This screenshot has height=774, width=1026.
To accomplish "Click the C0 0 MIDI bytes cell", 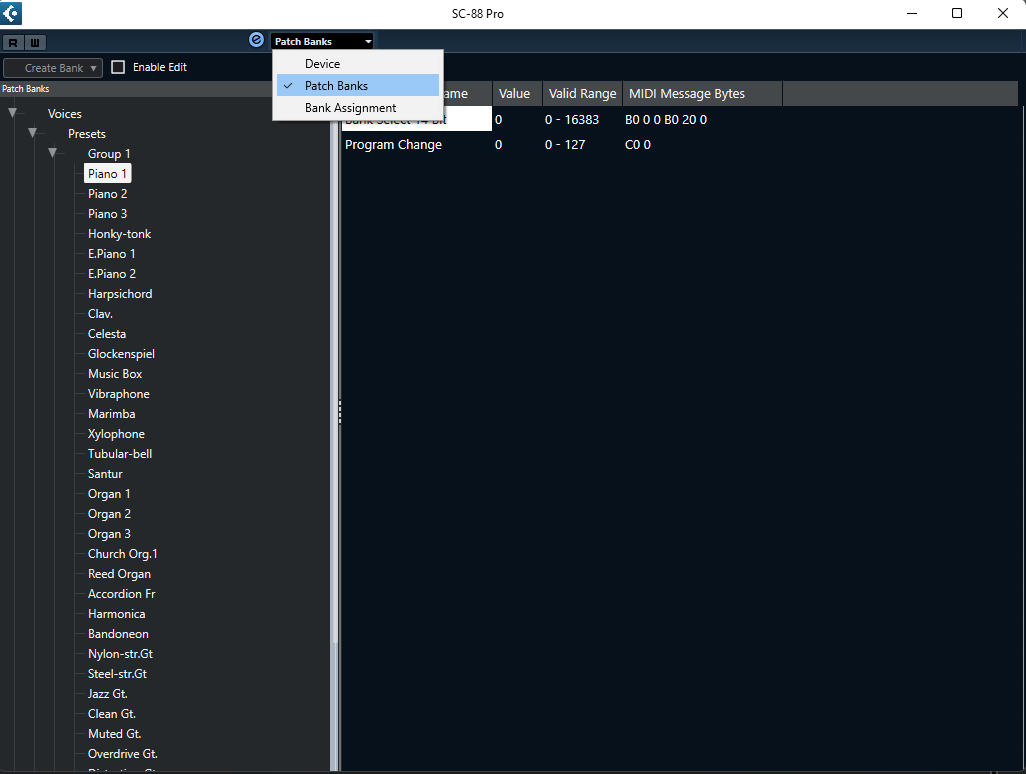I will click(638, 145).
